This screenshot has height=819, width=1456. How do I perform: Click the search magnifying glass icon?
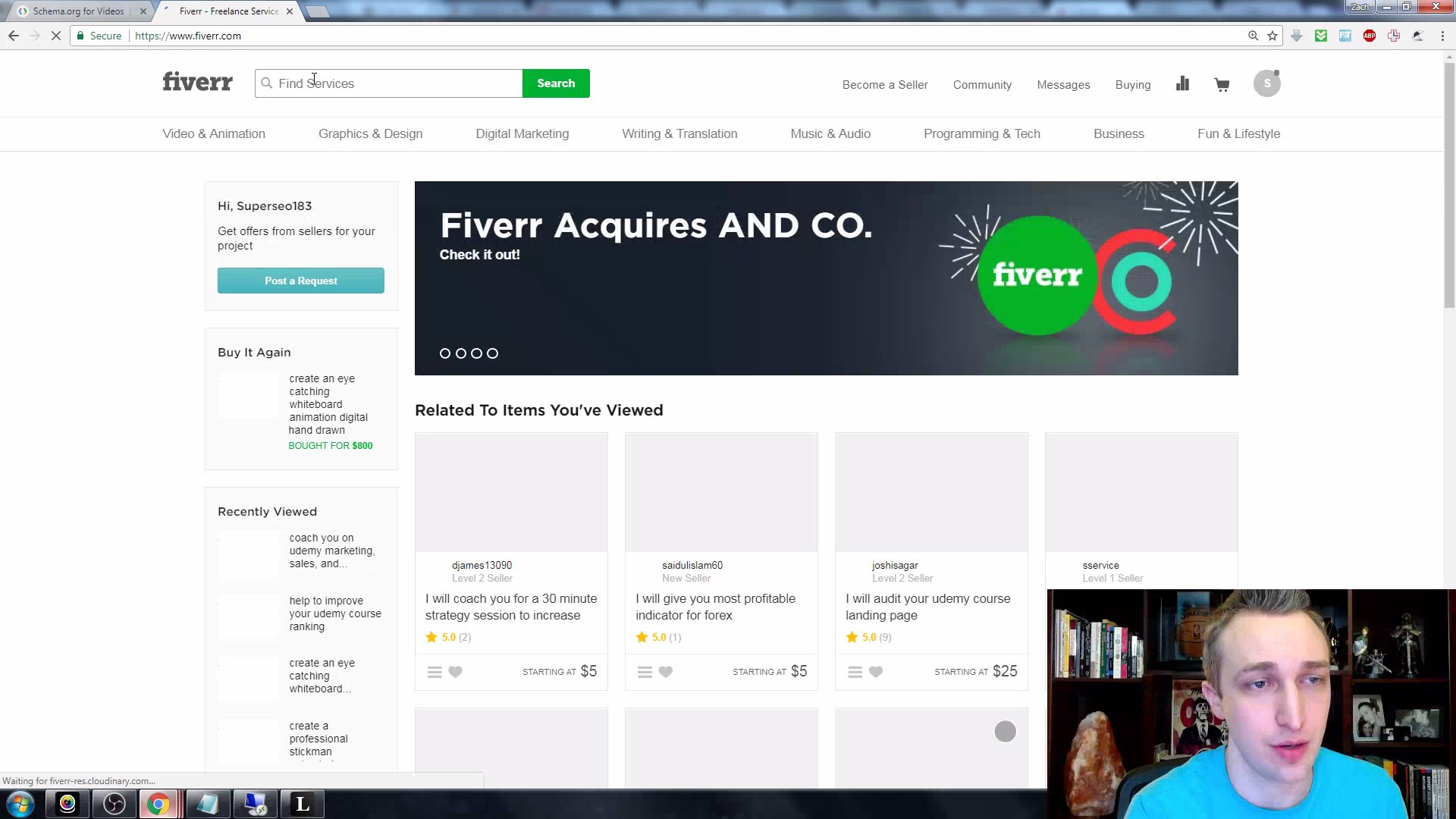coord(267,83)
